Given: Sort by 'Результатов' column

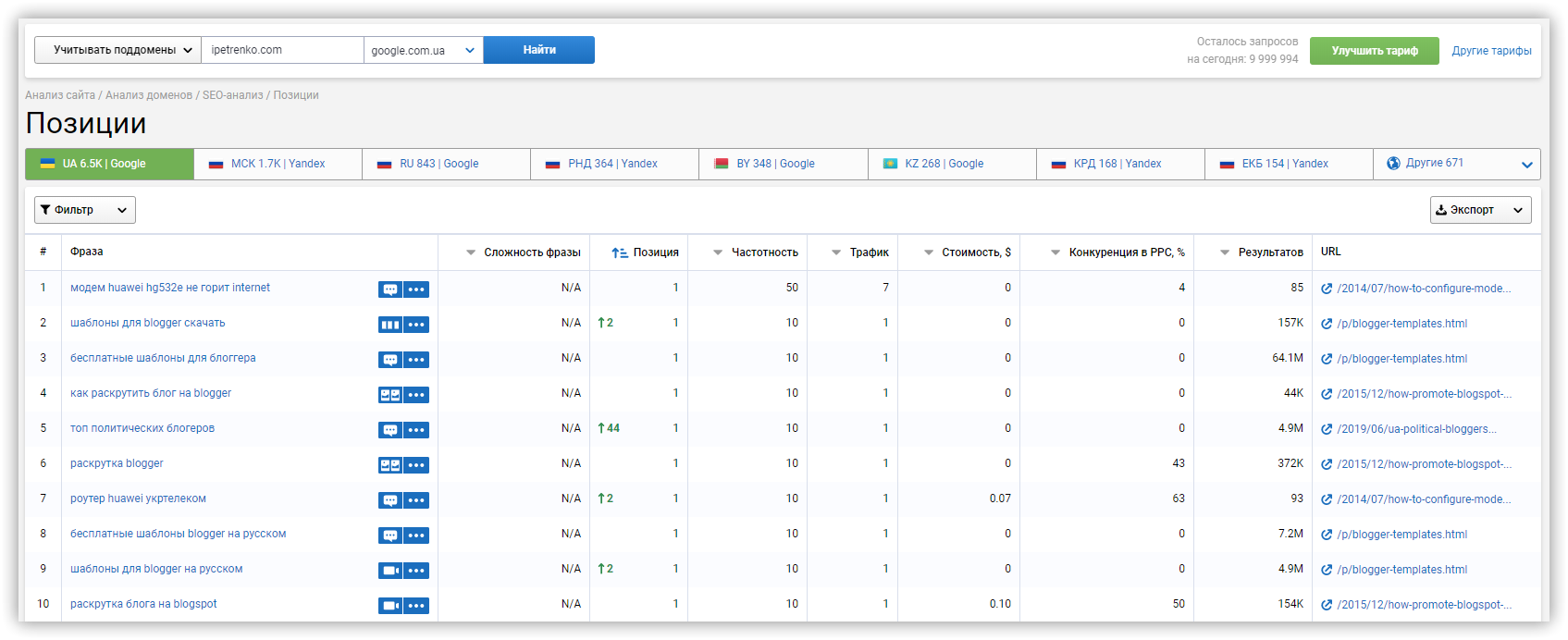Looking at the screenshot, I should pos(1262,252).
